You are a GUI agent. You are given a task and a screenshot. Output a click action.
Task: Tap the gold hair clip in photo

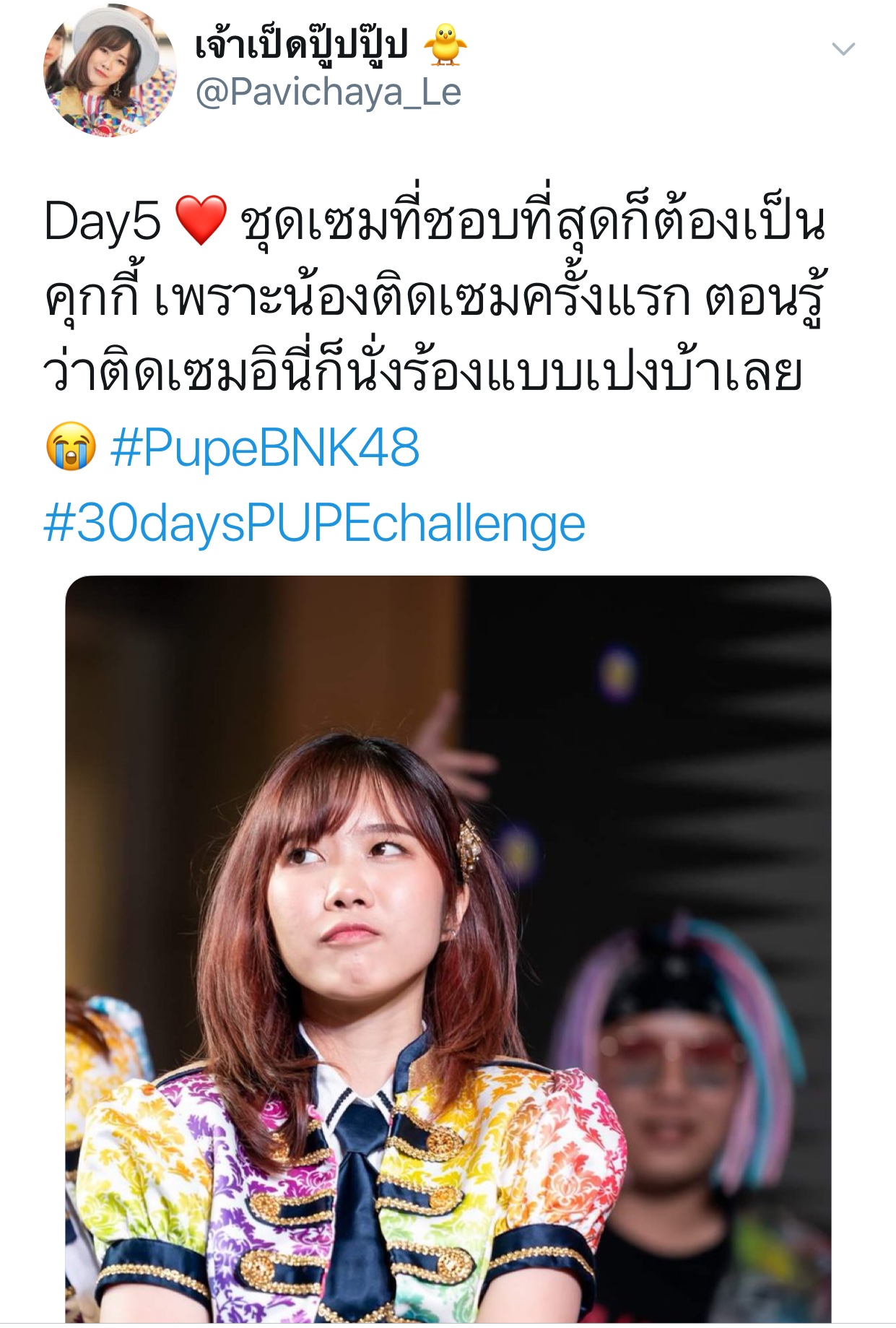coord(470,846)
